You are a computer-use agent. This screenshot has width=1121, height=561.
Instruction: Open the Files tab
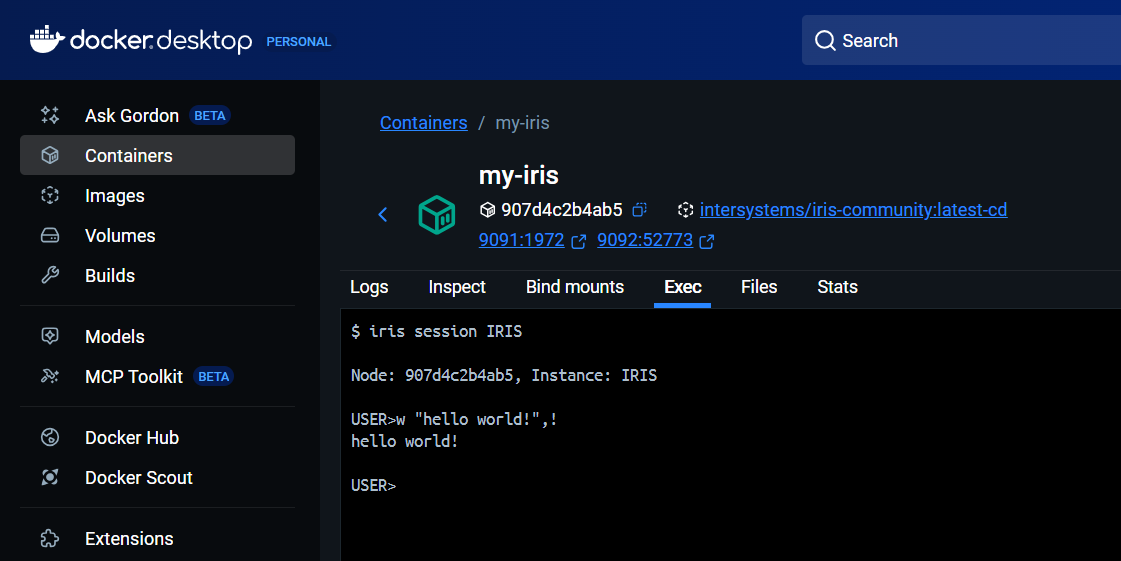[x=759, y=287]
